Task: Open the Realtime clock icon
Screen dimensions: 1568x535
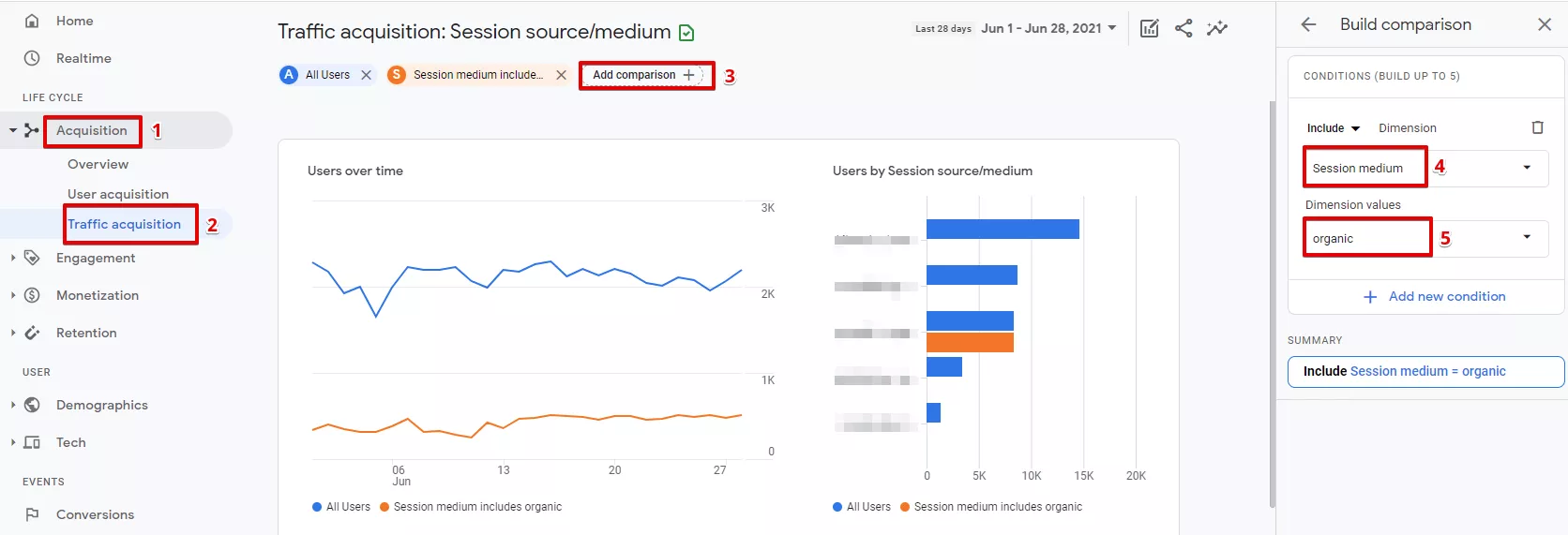Action: [32, 58]
